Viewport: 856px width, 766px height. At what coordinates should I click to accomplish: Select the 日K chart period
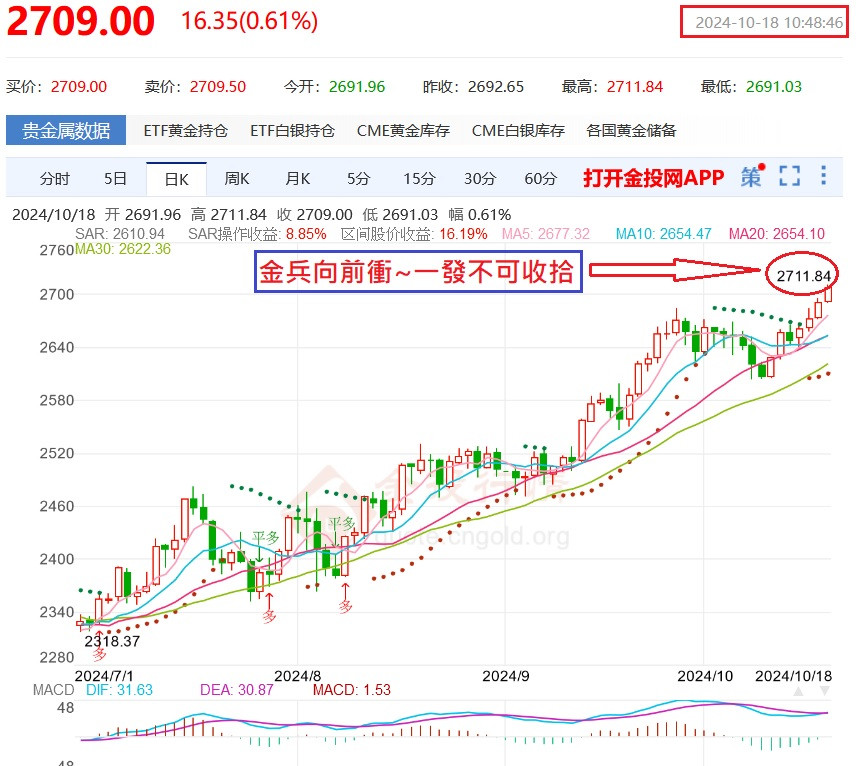(x=176, y=179)
